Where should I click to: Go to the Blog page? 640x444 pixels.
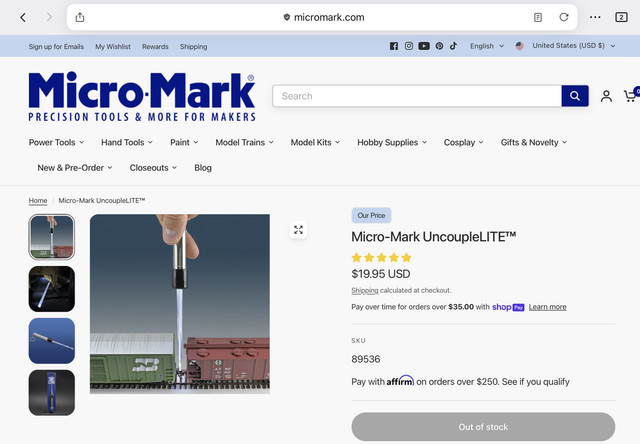[x=203, y=168]
